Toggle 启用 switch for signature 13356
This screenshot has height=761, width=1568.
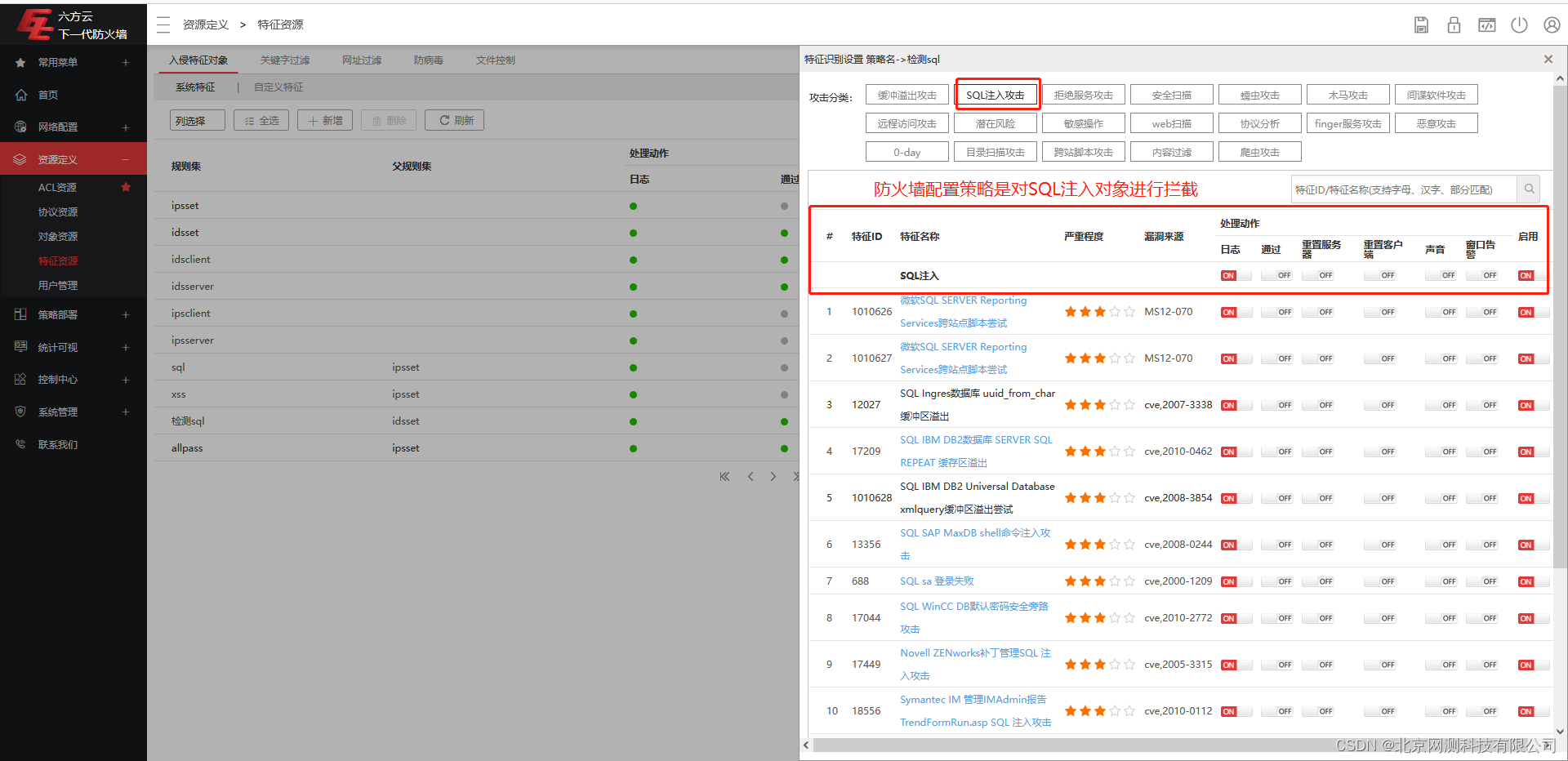(1533, 545)
